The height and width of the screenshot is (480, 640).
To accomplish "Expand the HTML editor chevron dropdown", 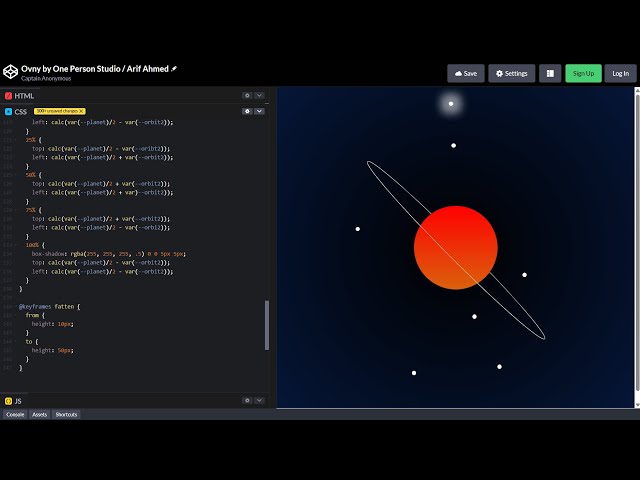I will point(259,96).
